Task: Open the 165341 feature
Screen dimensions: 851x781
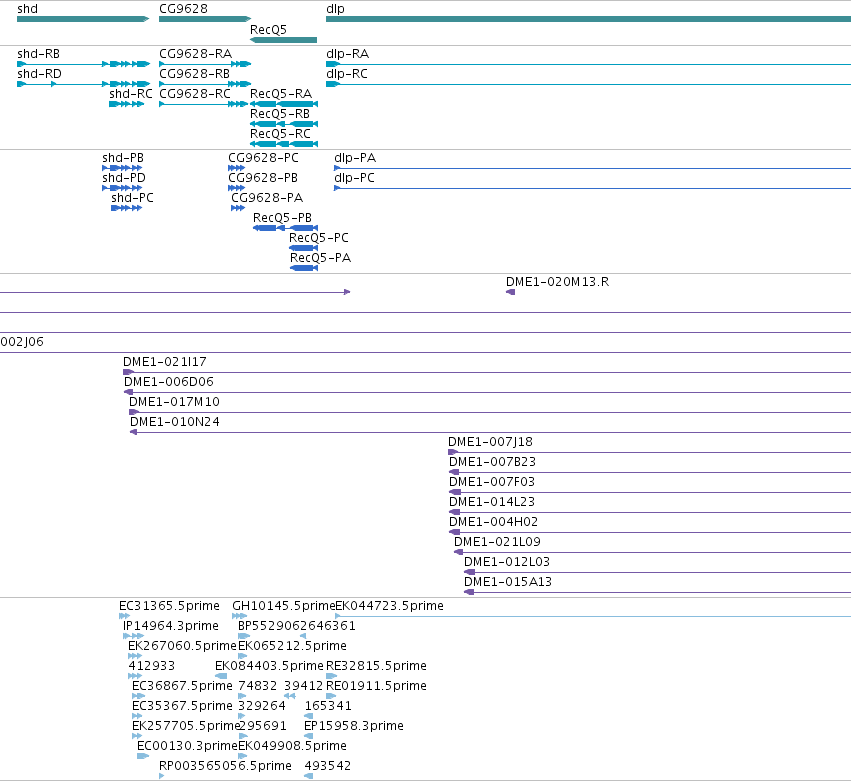Action: click(x=308, y=716)
